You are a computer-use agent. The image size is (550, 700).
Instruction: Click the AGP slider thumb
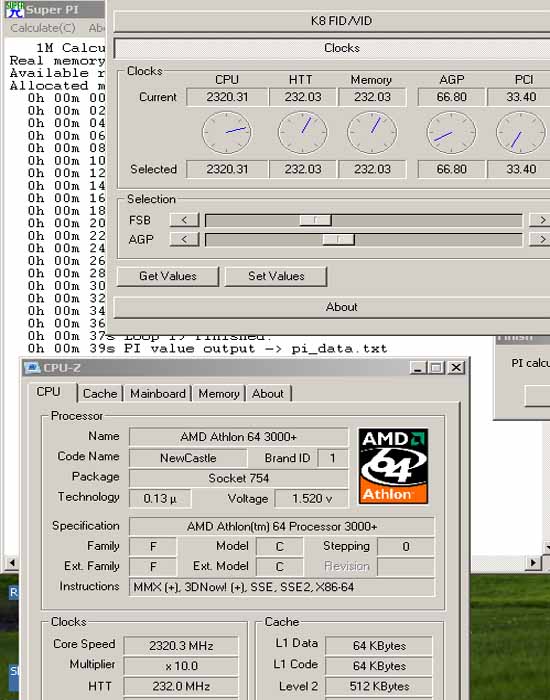pyautogui.click(x=338, y=240)
